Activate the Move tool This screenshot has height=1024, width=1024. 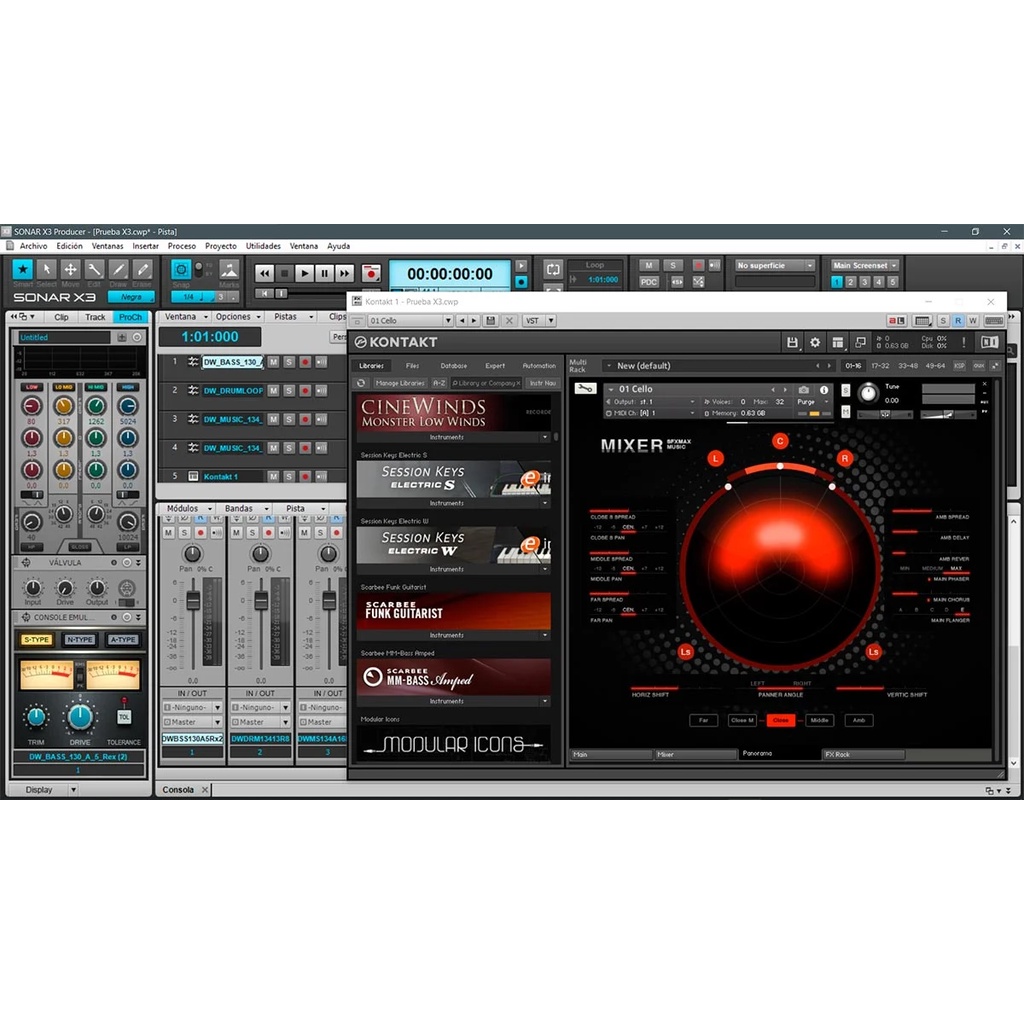(71, 269)
